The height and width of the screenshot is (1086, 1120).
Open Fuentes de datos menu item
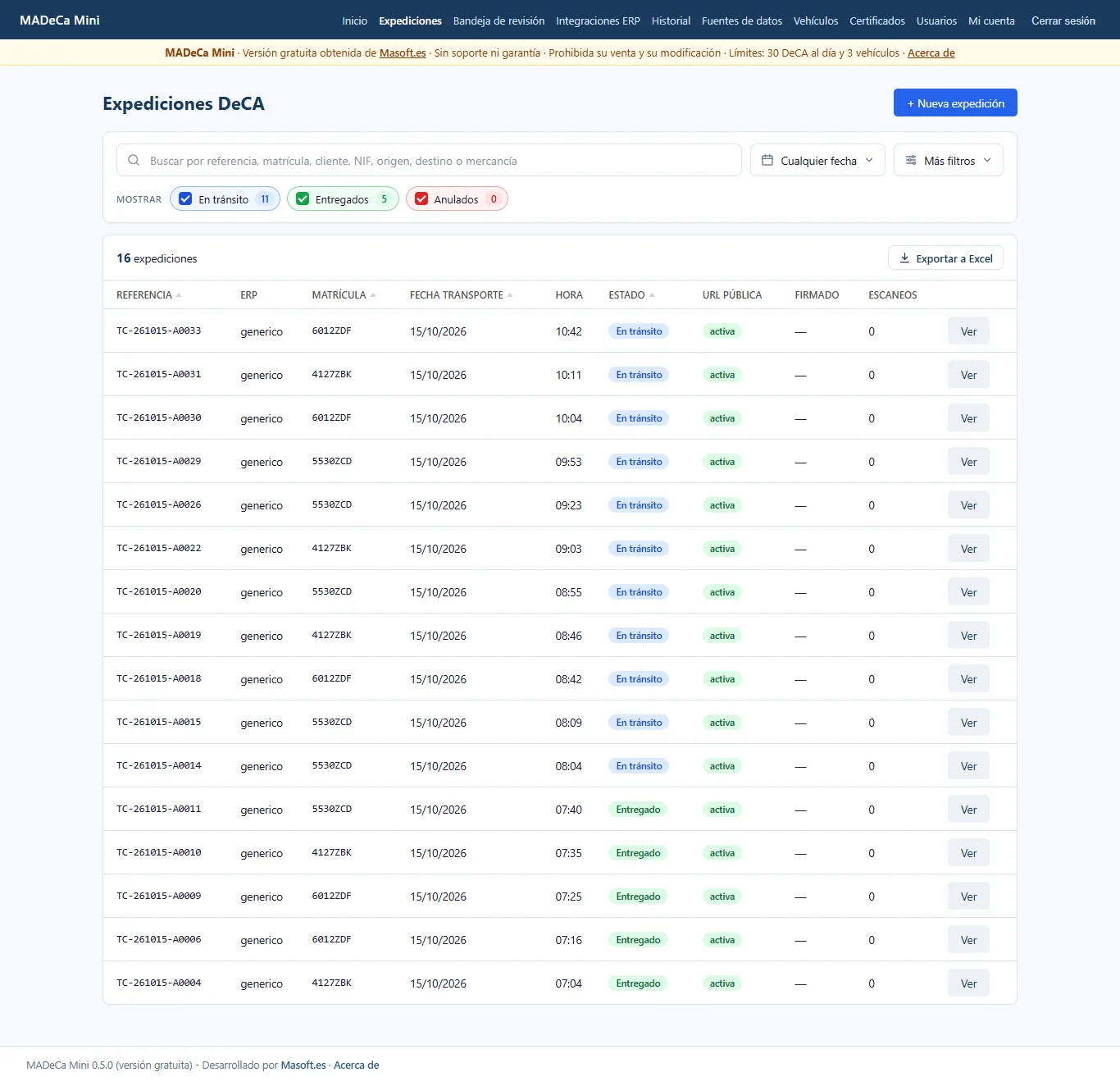(742, 21)
